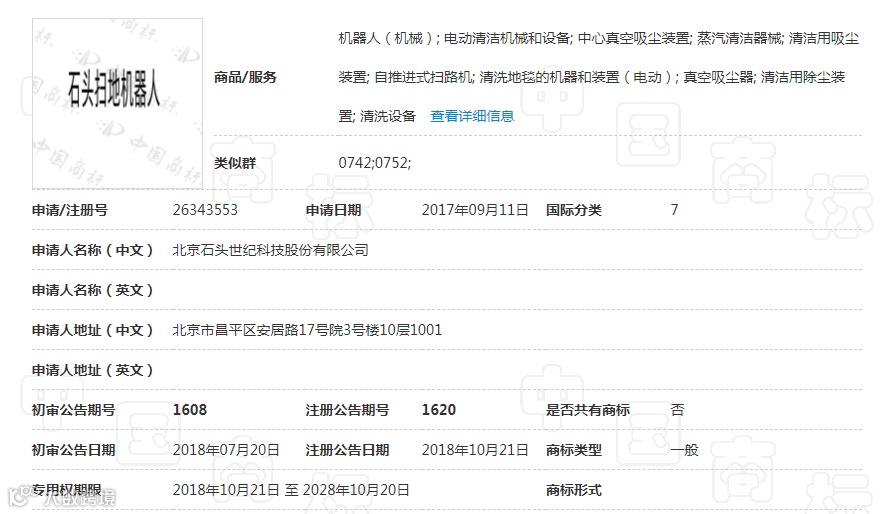Screen dimensions: 886x514
Task: Click the 注册公告日期 label
Action: (347, 450)
